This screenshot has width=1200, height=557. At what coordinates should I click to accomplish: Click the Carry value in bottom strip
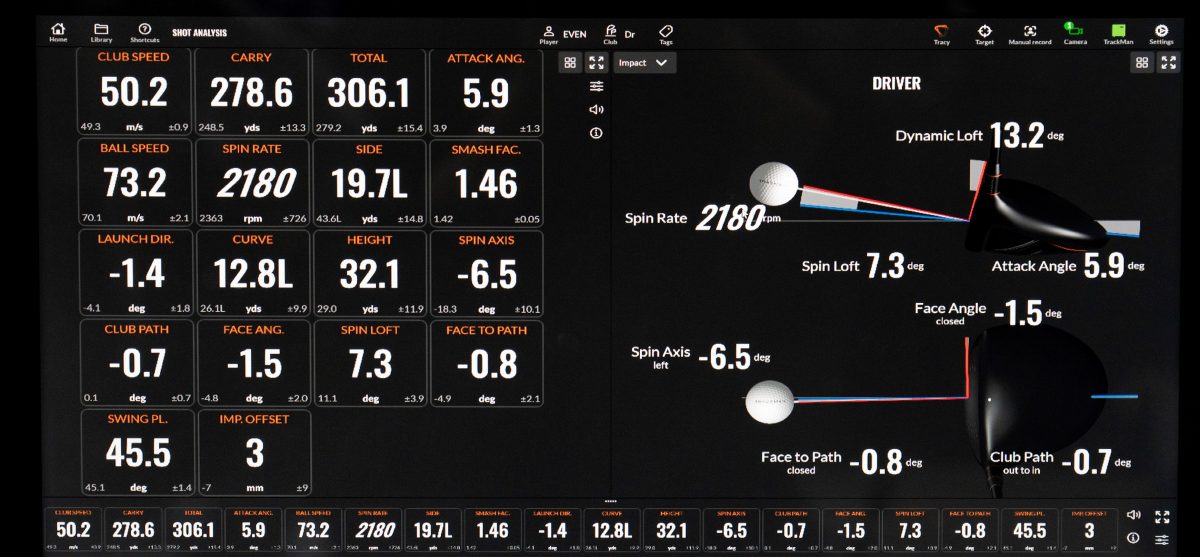click(133, 529)
